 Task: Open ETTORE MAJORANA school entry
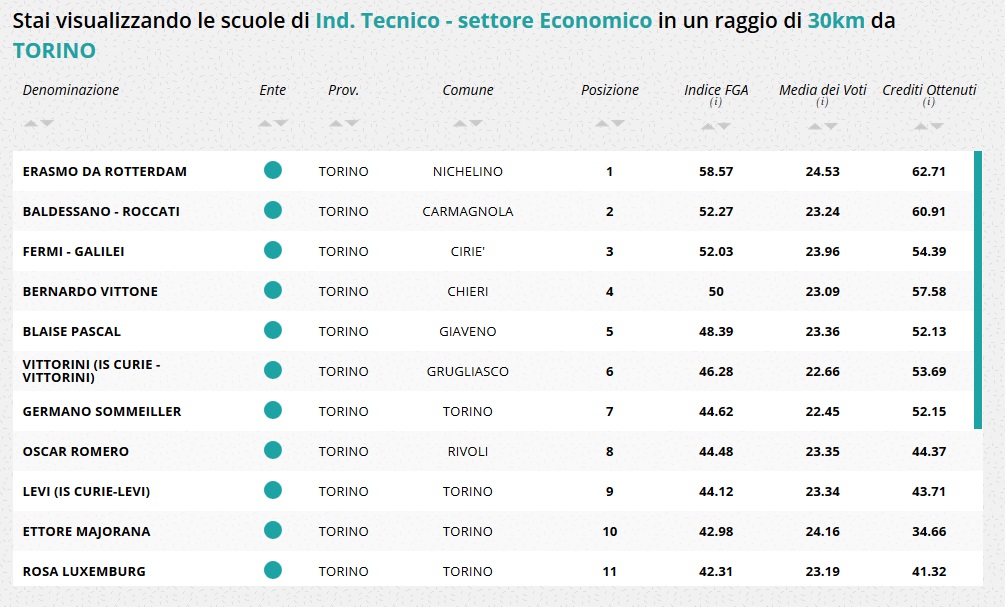[87, 531]
